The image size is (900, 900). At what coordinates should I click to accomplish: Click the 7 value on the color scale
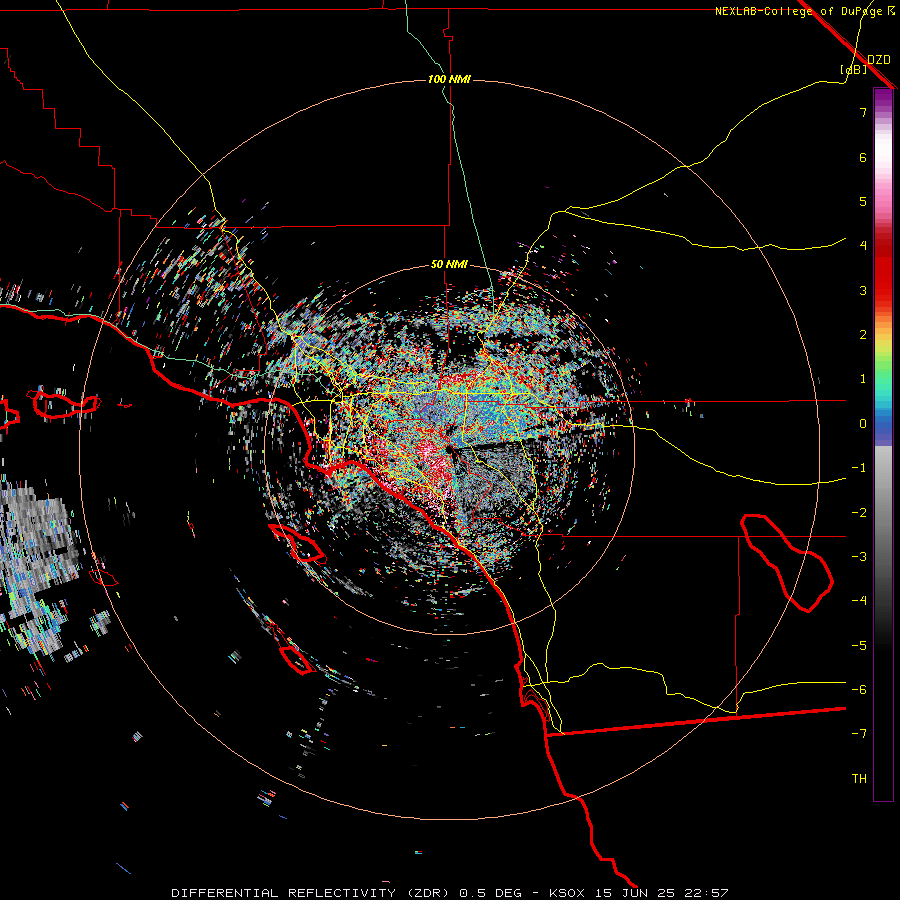click(863, 112)
